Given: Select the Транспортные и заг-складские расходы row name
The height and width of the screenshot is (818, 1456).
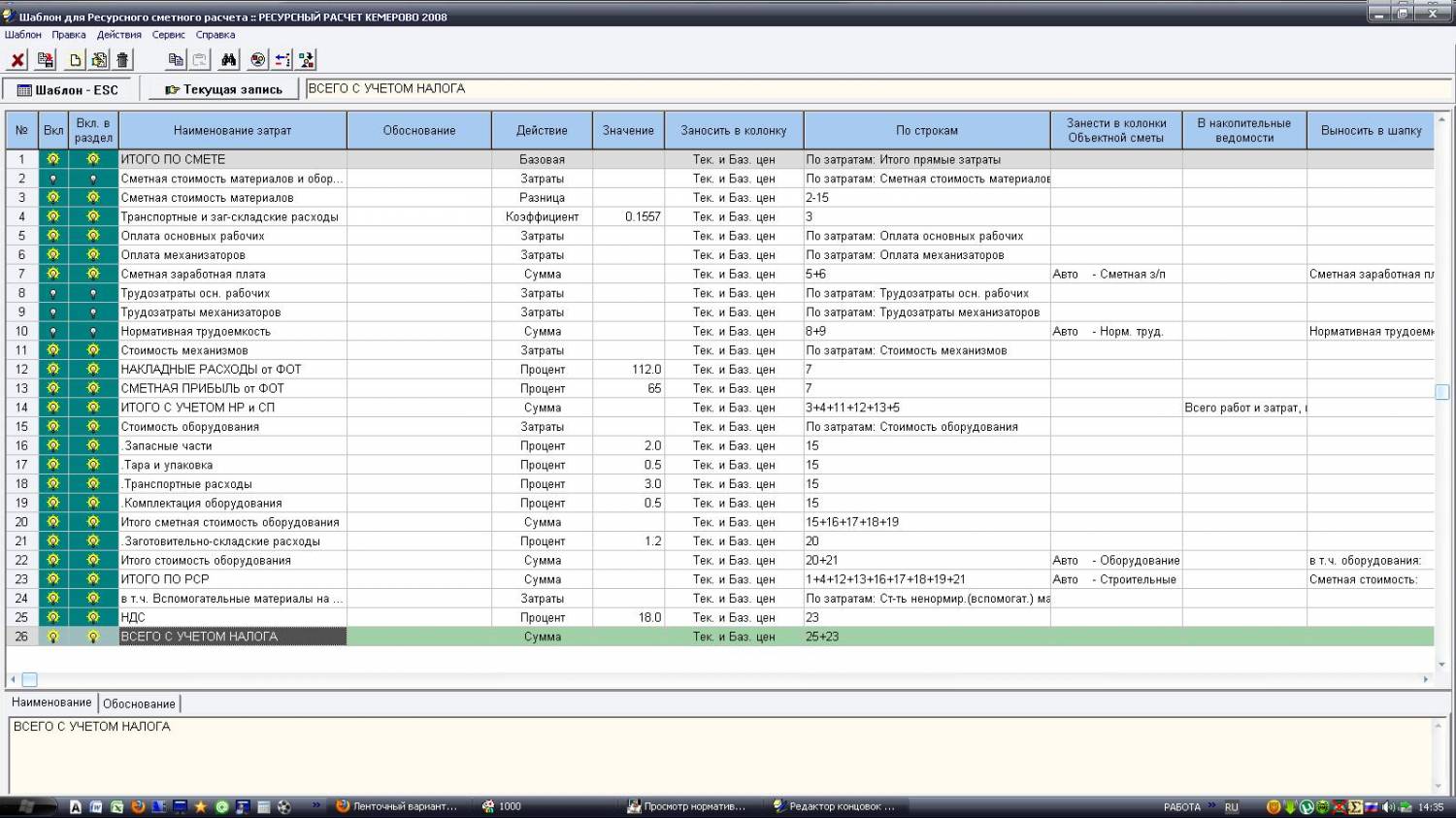Looking at the screenshot, I should pos(232,216).
